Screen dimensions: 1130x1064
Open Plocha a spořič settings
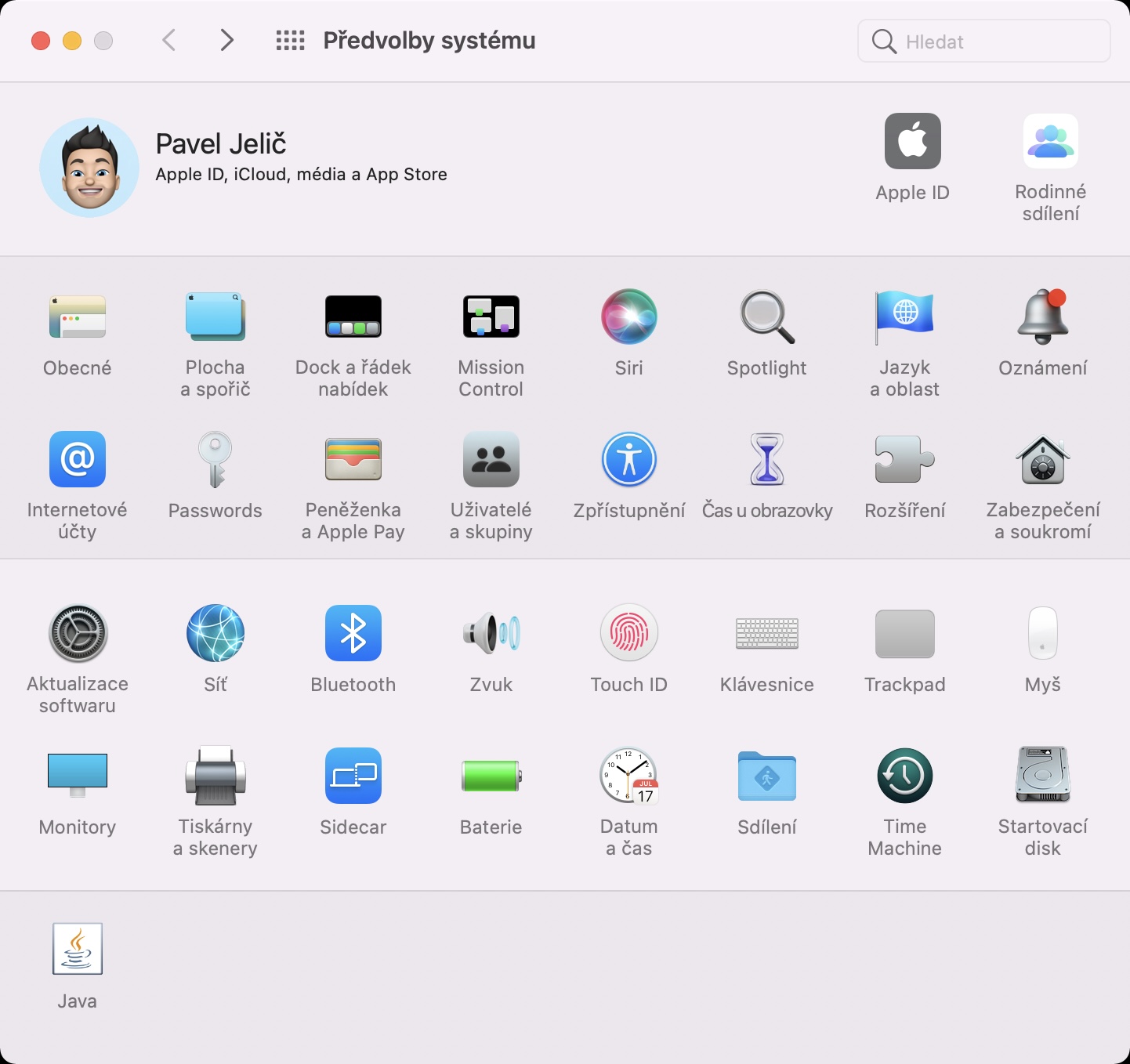[x=215, y=317]
